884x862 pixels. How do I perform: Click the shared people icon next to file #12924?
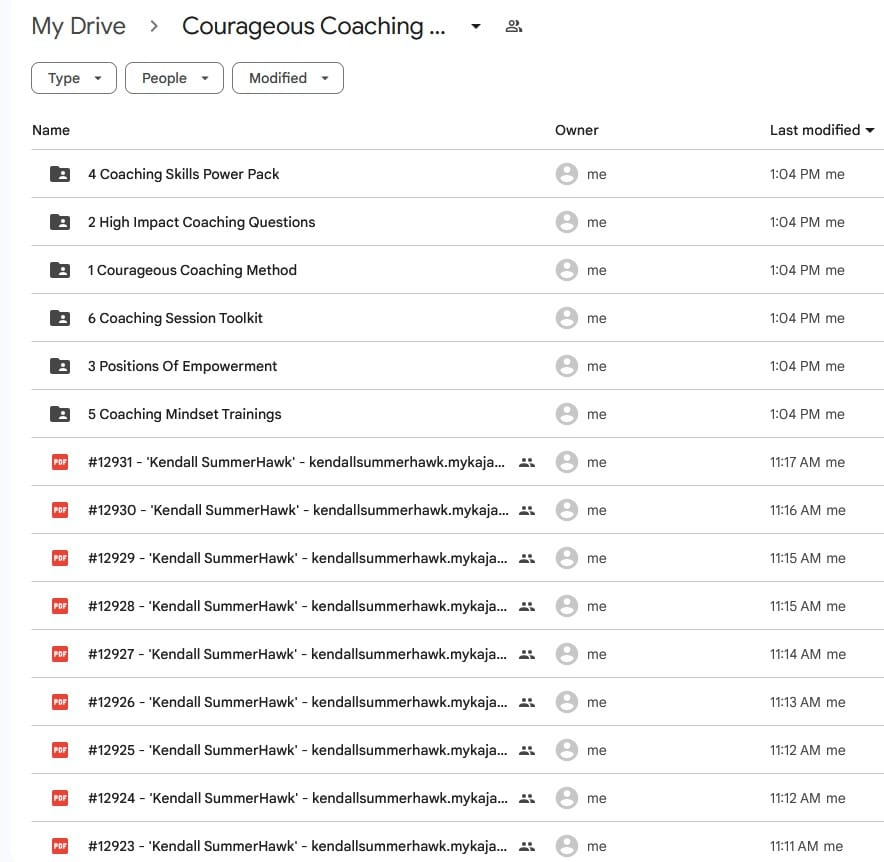(527, 798)
